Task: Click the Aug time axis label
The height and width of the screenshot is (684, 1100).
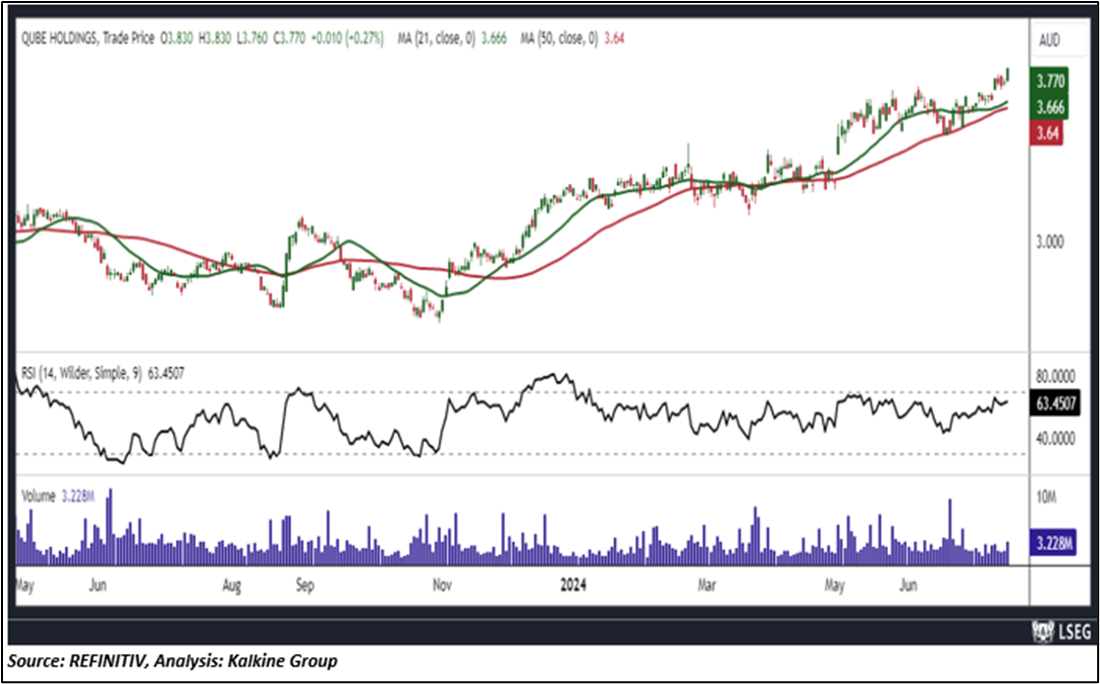Action: 232,585
